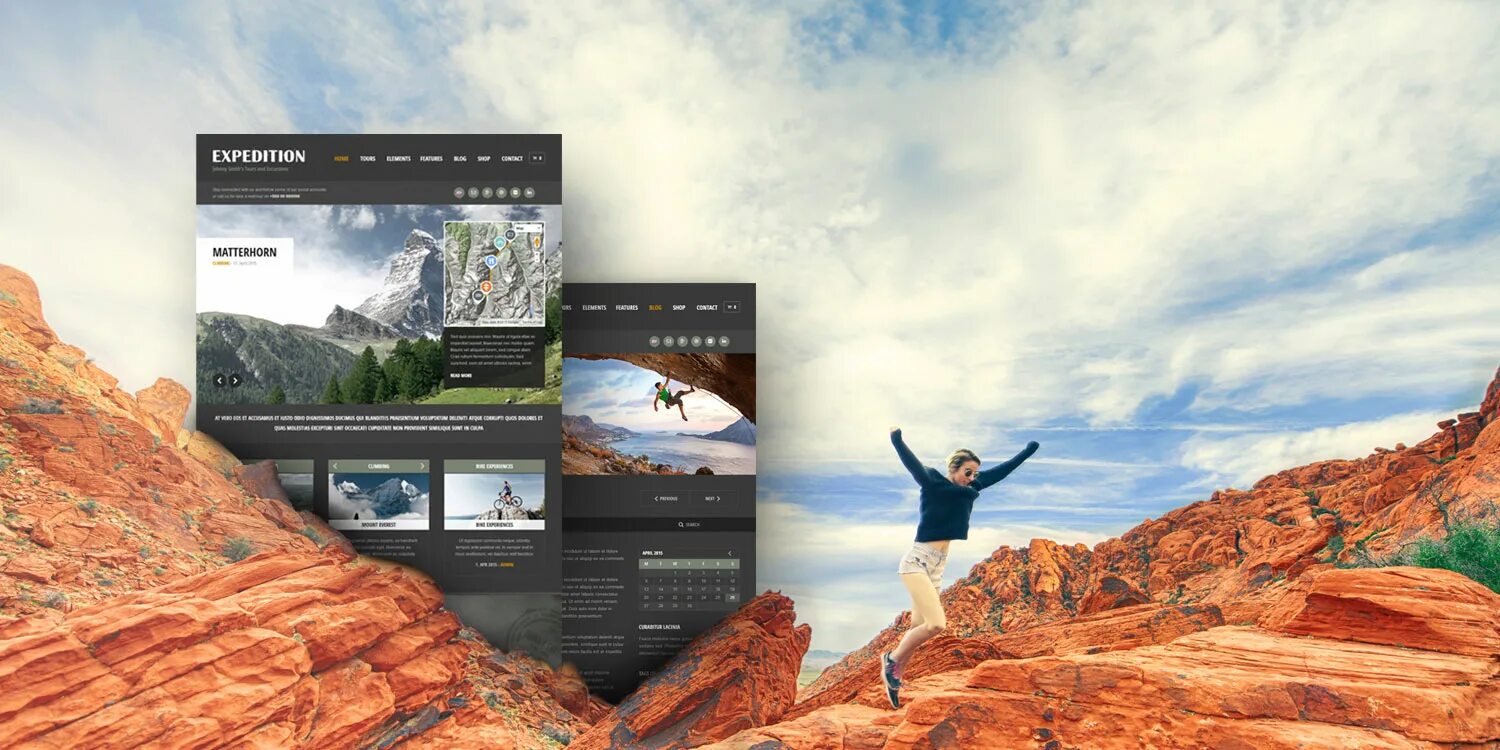1500x750 pixels.
Task: Click the Bike Experiences green header
Action: (x=494, y=466)
